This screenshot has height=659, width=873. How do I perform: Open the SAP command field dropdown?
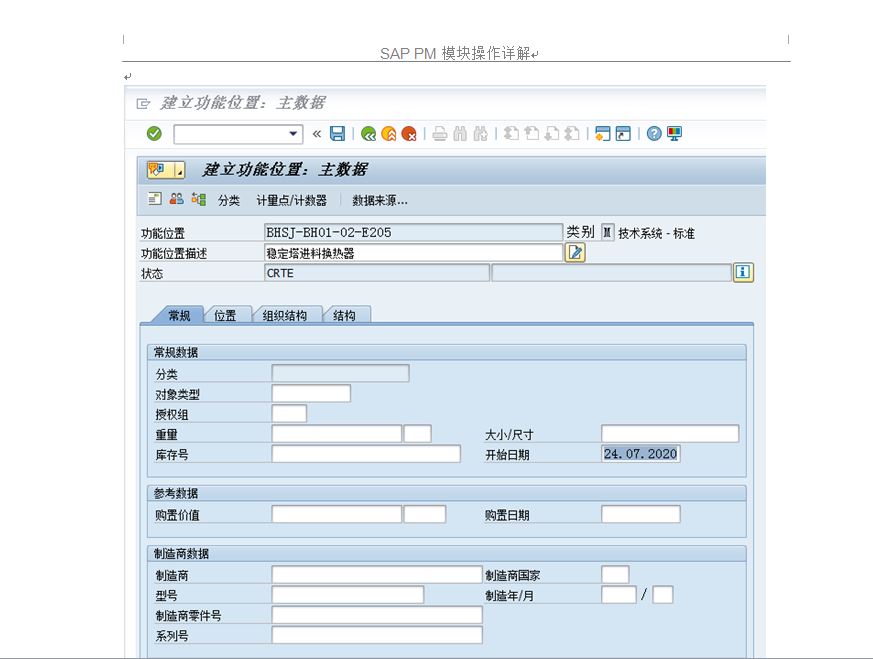(293, 134)
